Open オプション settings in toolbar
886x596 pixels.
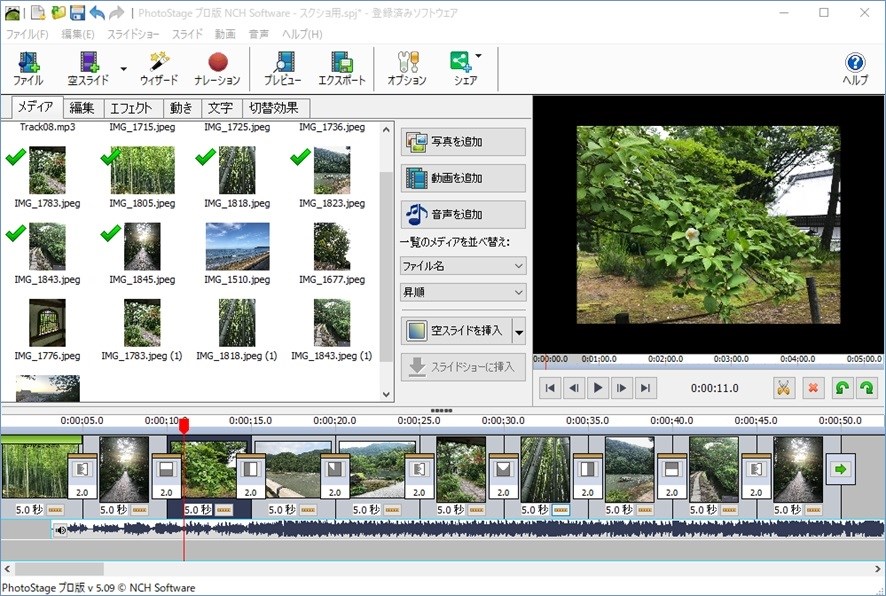click(406, 69)
